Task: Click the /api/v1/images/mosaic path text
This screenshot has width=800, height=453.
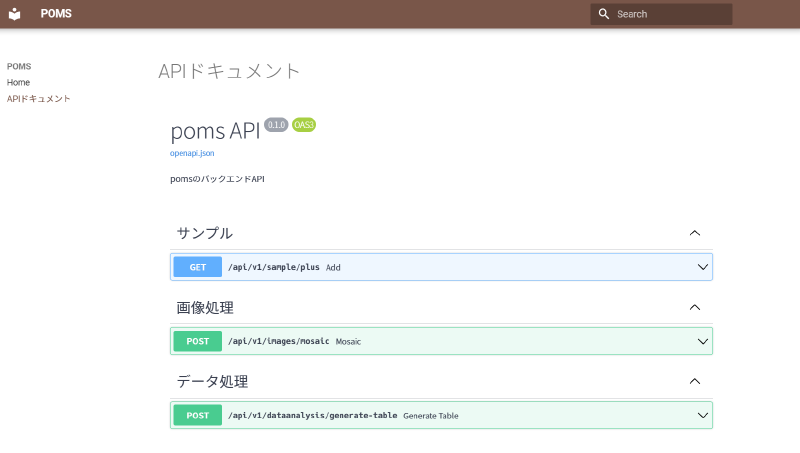Action: (279, 341)
